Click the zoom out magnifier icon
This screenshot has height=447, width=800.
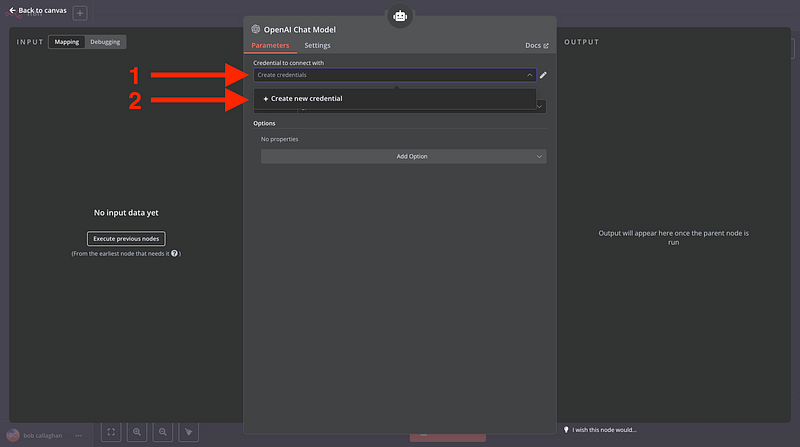tap(163, 432)
